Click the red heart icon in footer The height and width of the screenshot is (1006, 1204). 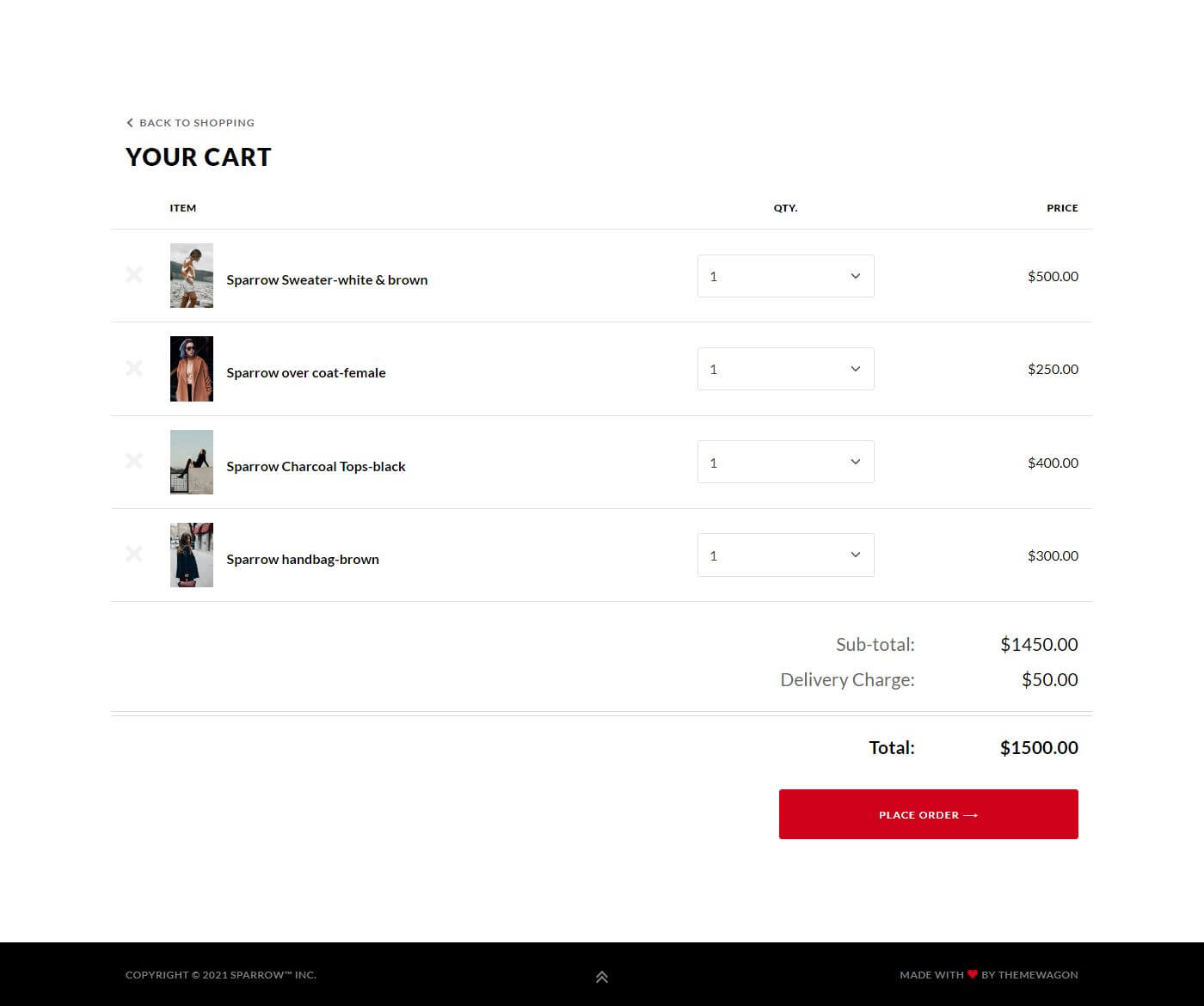pos(973,974)
